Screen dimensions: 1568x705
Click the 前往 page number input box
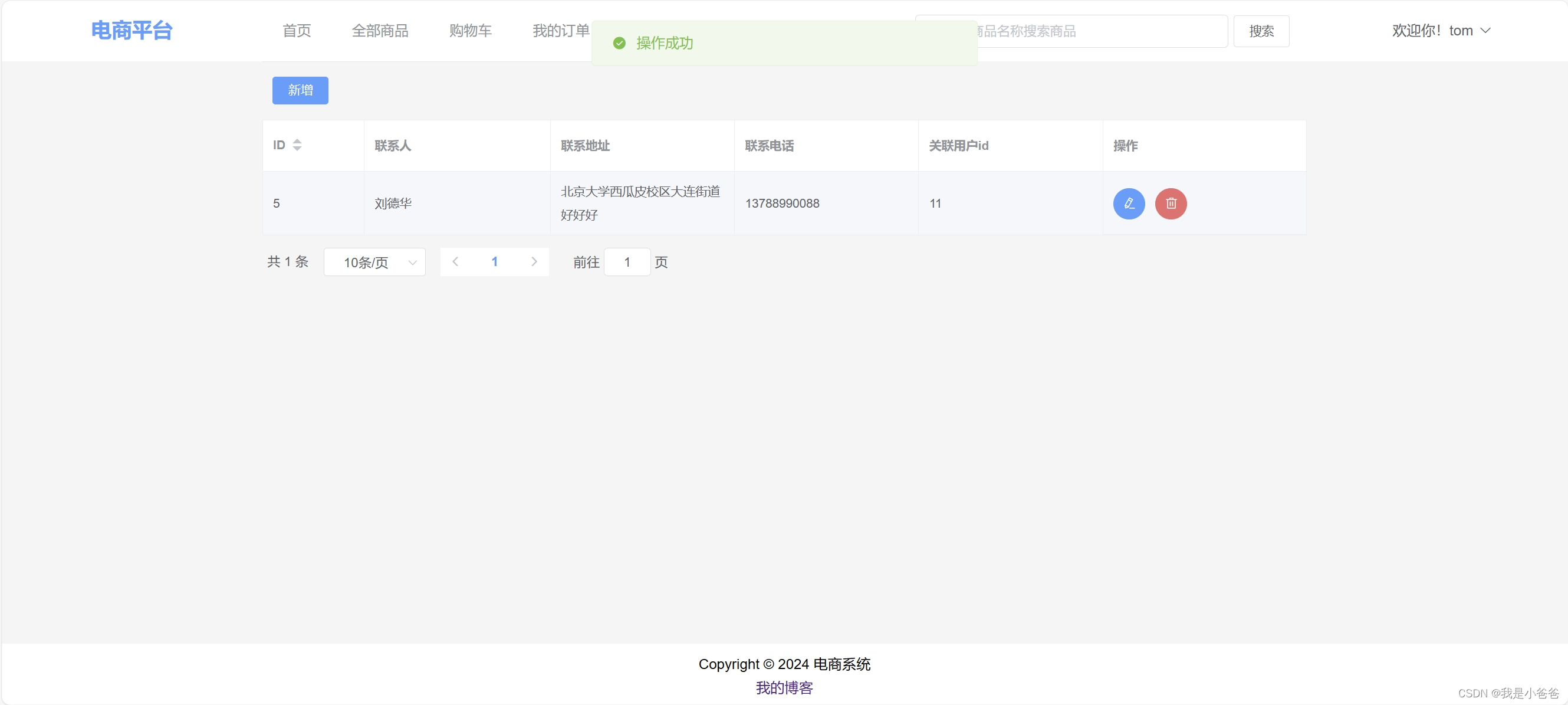click(x=626, y=263)
